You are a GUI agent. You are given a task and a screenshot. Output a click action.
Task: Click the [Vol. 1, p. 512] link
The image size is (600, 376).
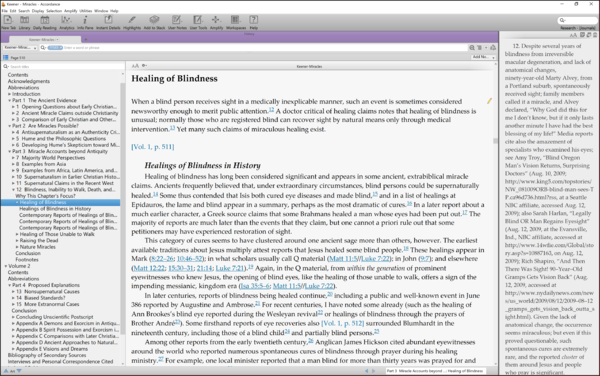point(342,324)
